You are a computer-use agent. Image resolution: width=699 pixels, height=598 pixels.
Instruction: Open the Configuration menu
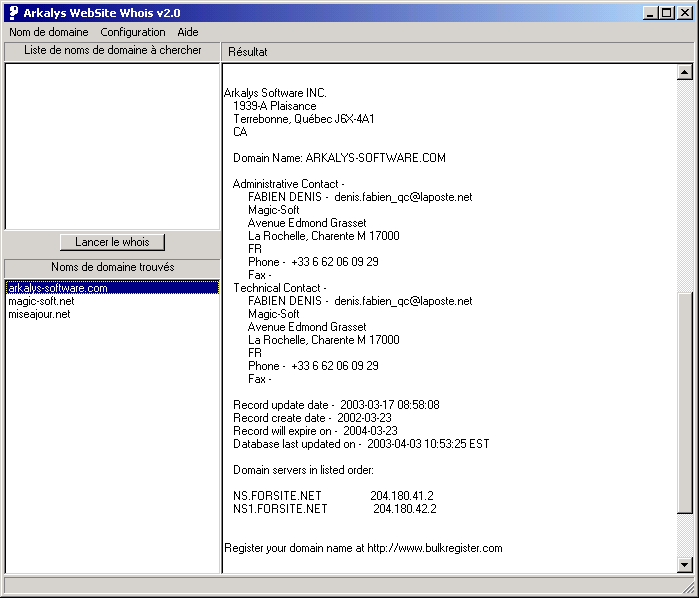(132, 32)
